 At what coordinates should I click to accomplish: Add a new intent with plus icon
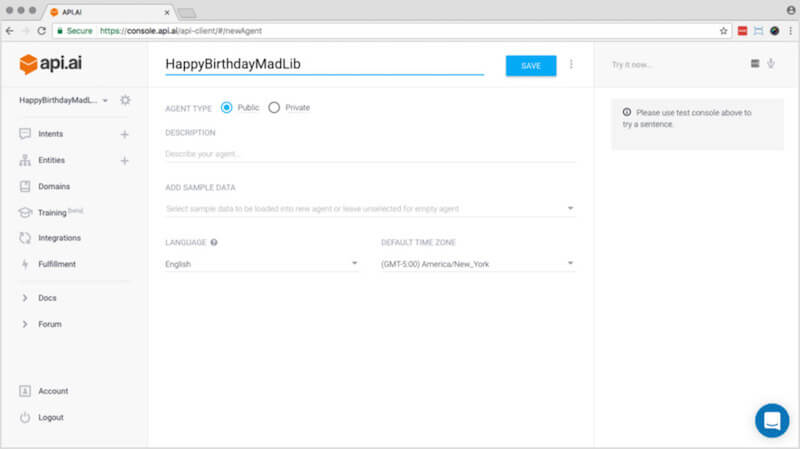pos(124,134)
